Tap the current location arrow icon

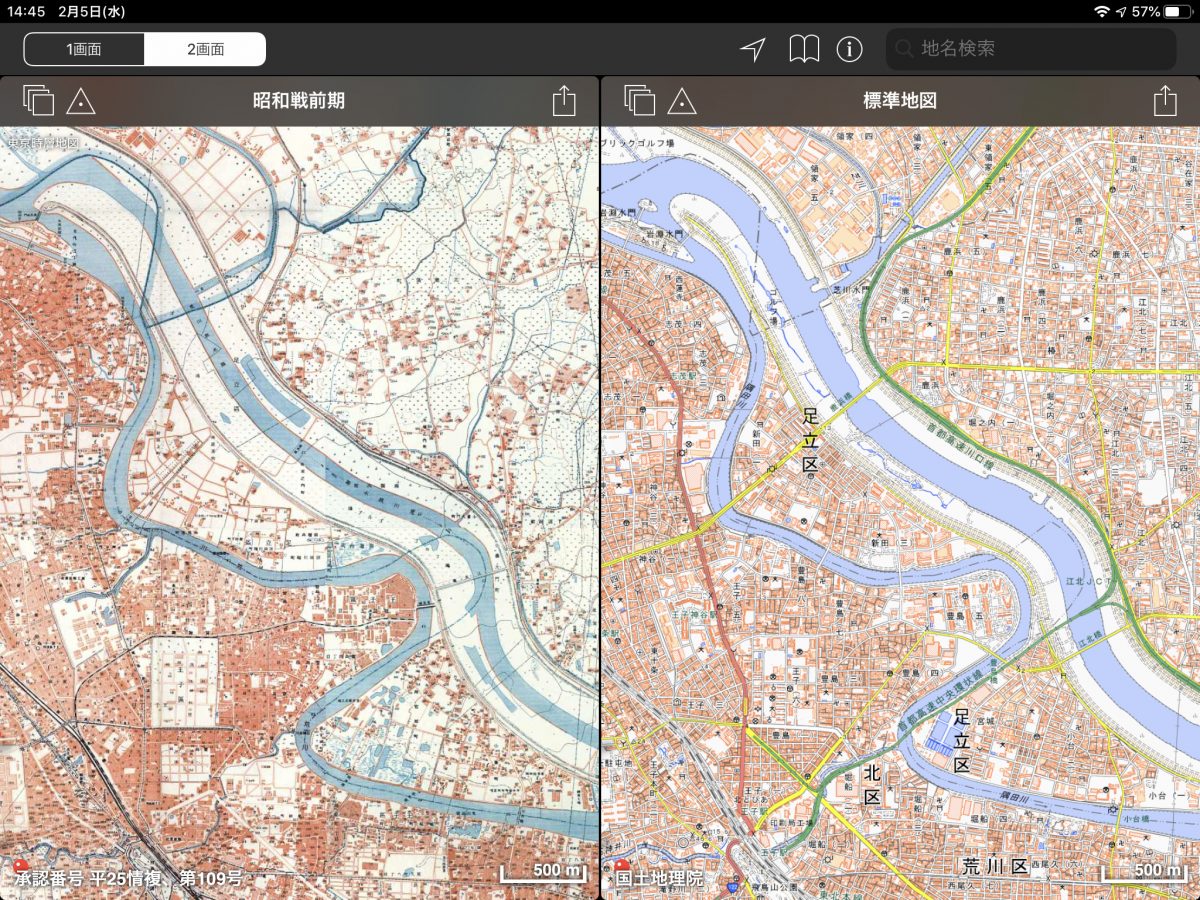(x=753, y=49)
